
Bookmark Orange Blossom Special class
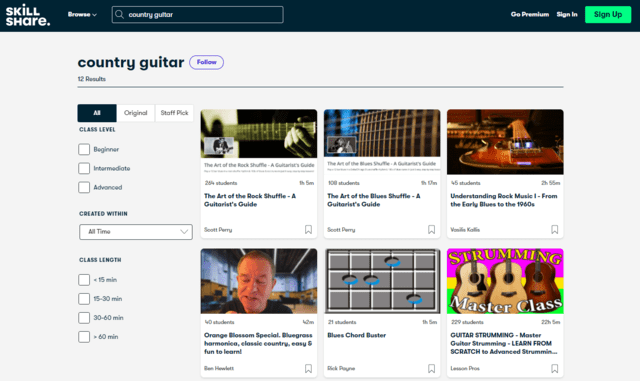[x=308, y=368]
